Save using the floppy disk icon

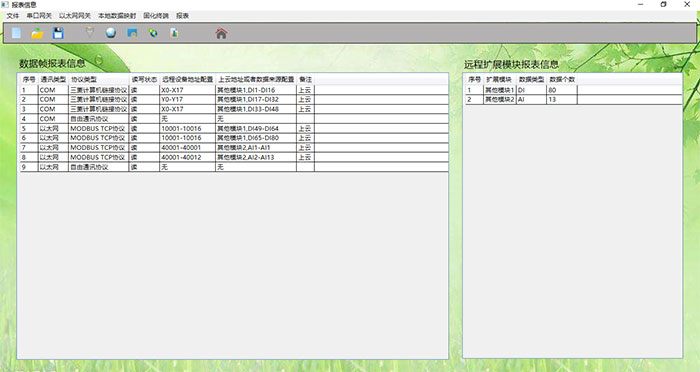coord(58,33)
